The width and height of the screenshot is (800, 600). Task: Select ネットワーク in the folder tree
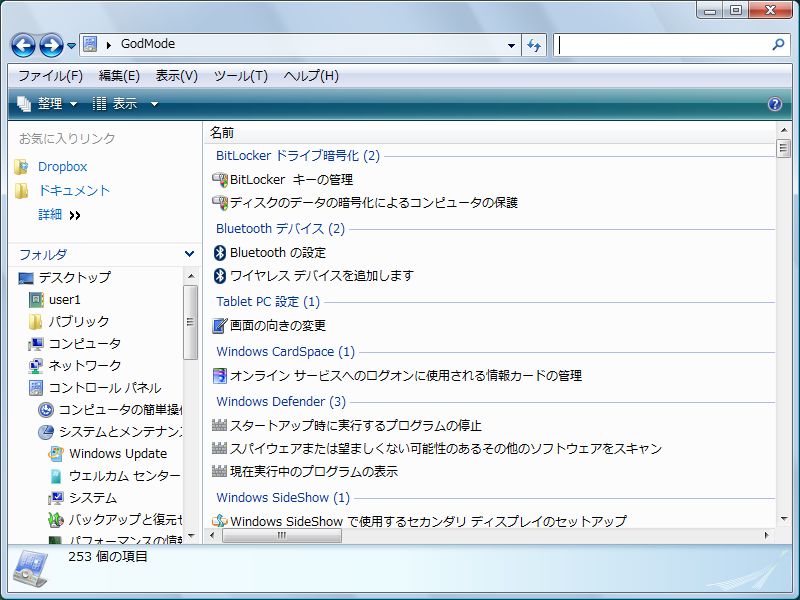coord(84,366)
